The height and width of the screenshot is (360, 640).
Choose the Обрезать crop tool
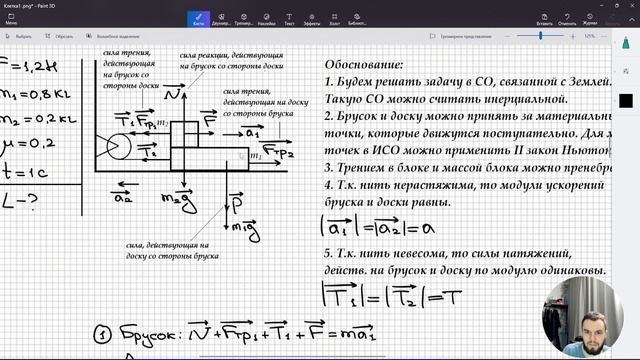point(59,36)
